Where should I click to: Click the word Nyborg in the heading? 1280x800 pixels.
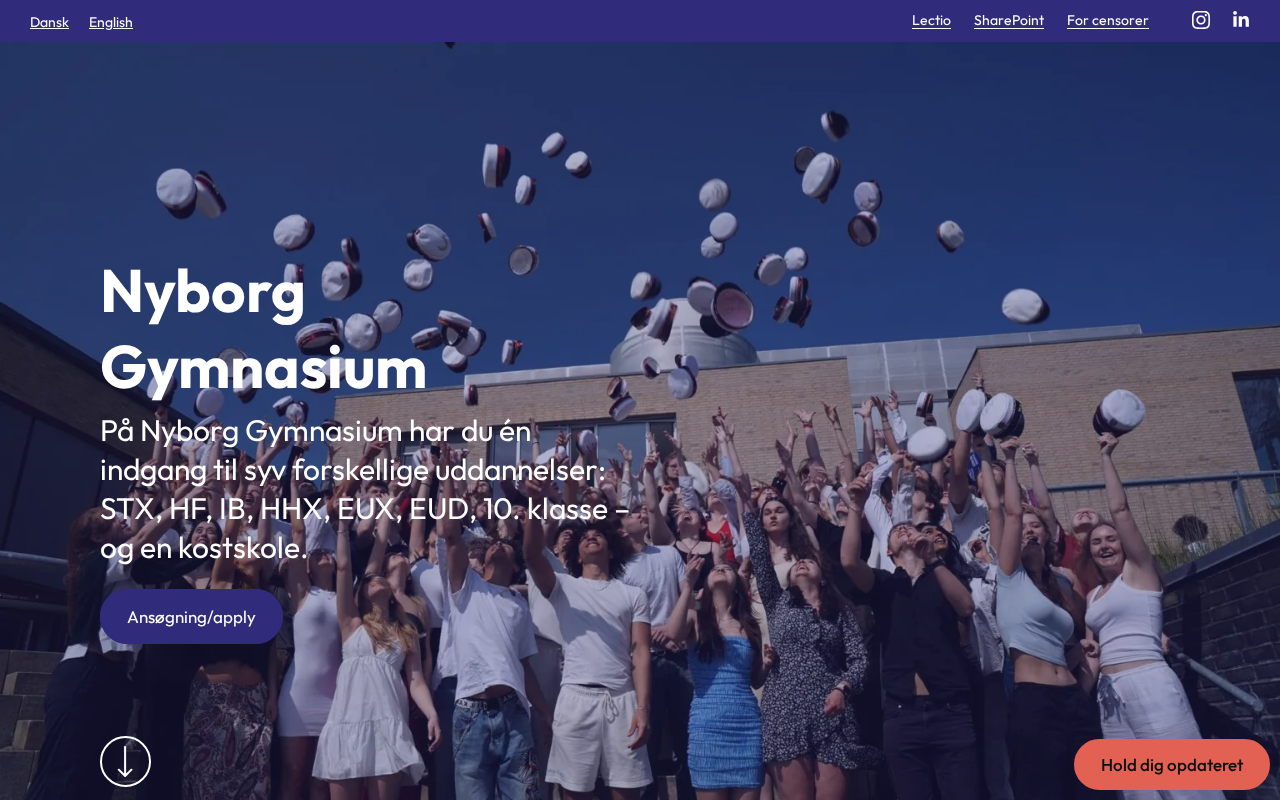coord(203,291)
